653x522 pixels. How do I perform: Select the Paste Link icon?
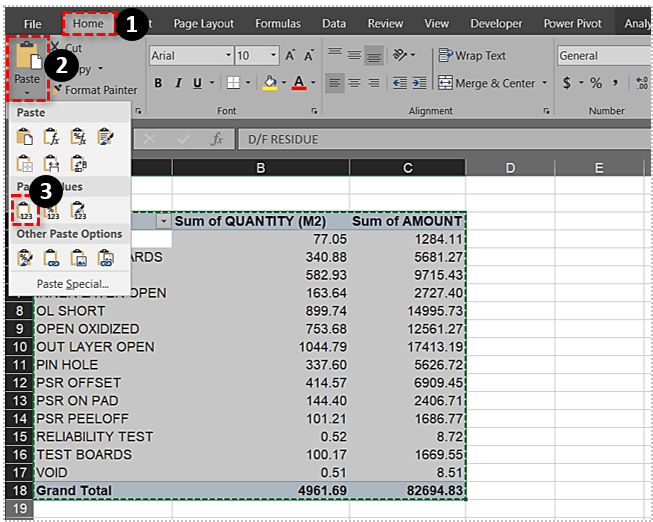[x=52, y=259]
